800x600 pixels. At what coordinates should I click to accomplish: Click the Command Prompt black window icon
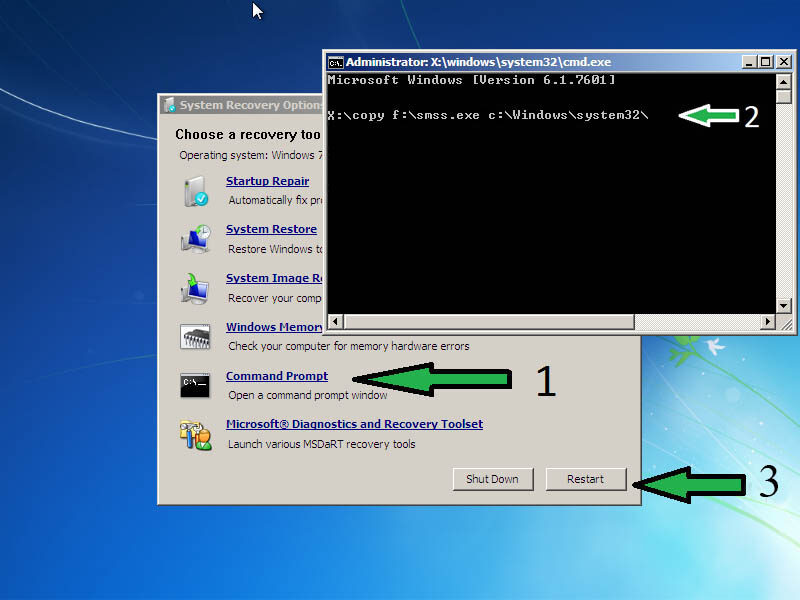[x=194, y=384]
